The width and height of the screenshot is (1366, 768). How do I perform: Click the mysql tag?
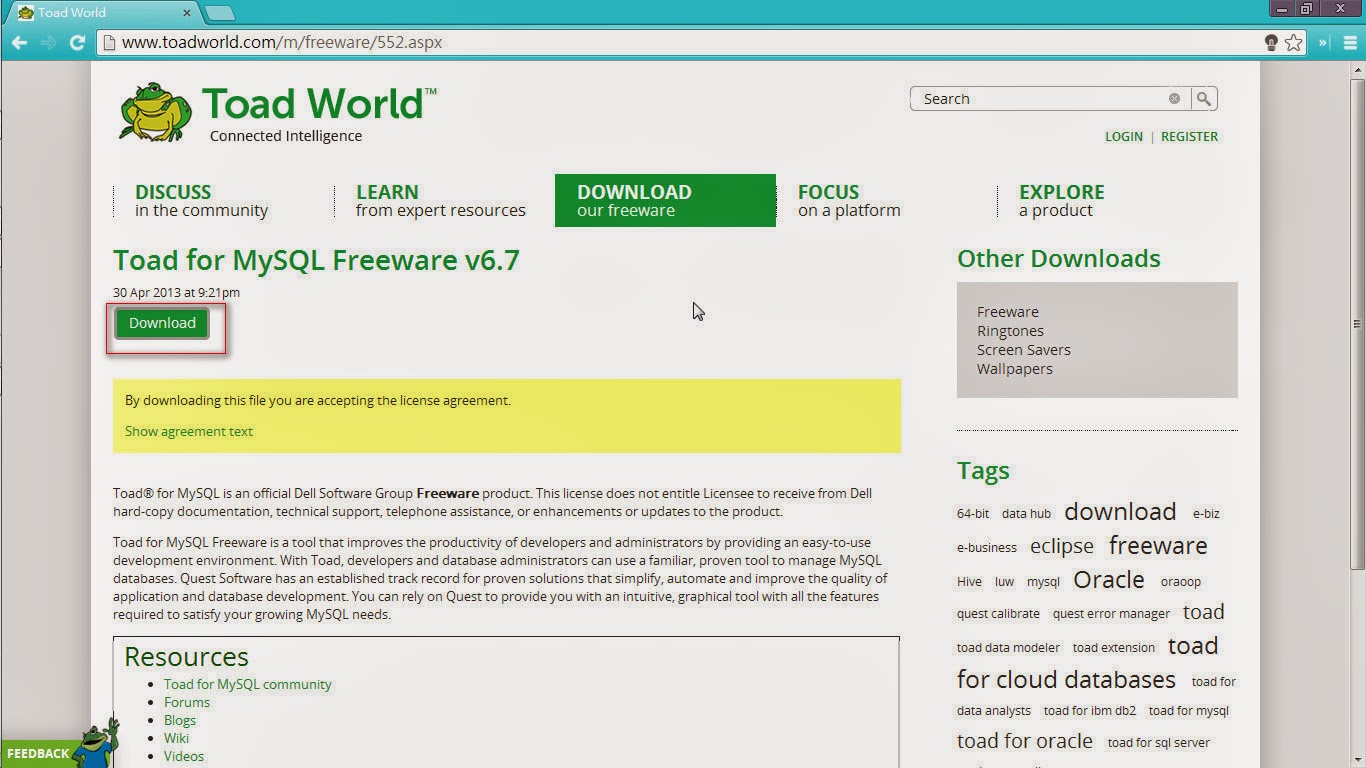1043,582
